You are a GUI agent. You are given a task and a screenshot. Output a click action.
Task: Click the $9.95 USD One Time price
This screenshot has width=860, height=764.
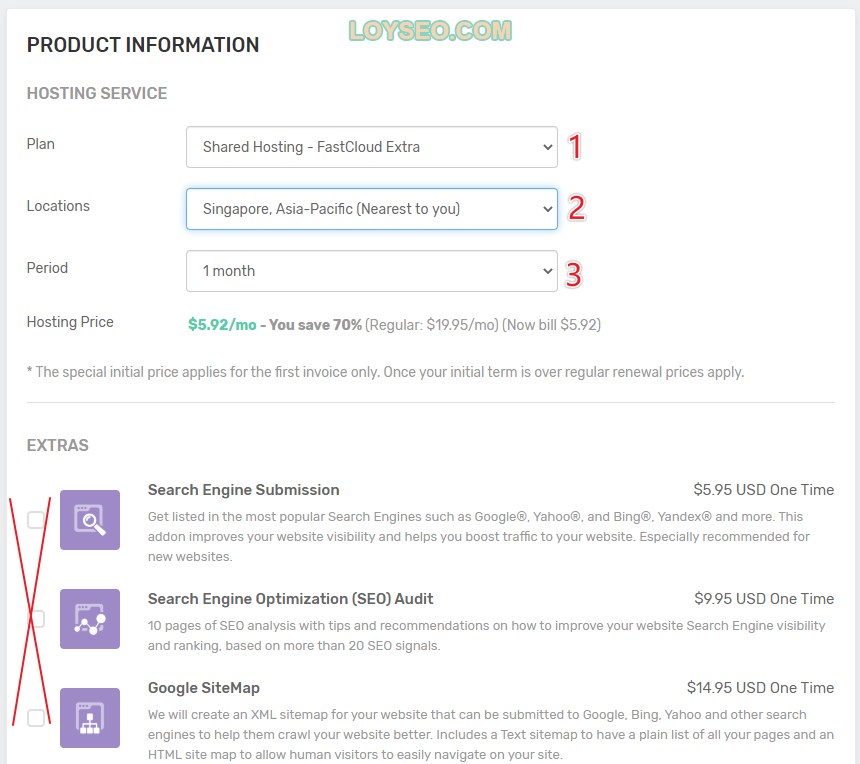click(x=764, y=598)
